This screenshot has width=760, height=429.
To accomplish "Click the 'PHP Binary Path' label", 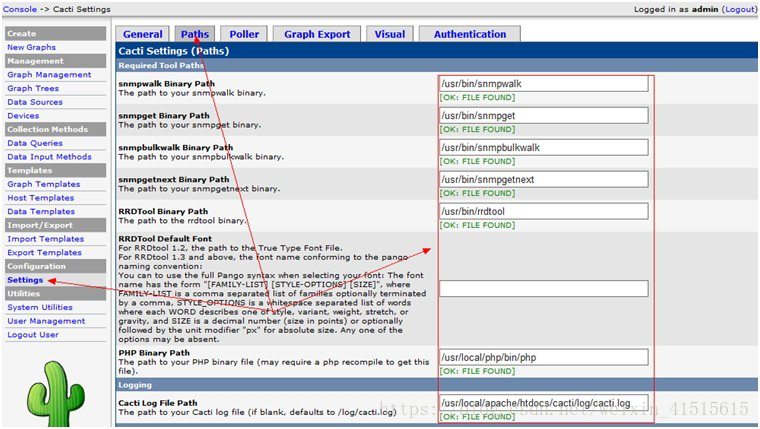I will [x=154, y=353].
